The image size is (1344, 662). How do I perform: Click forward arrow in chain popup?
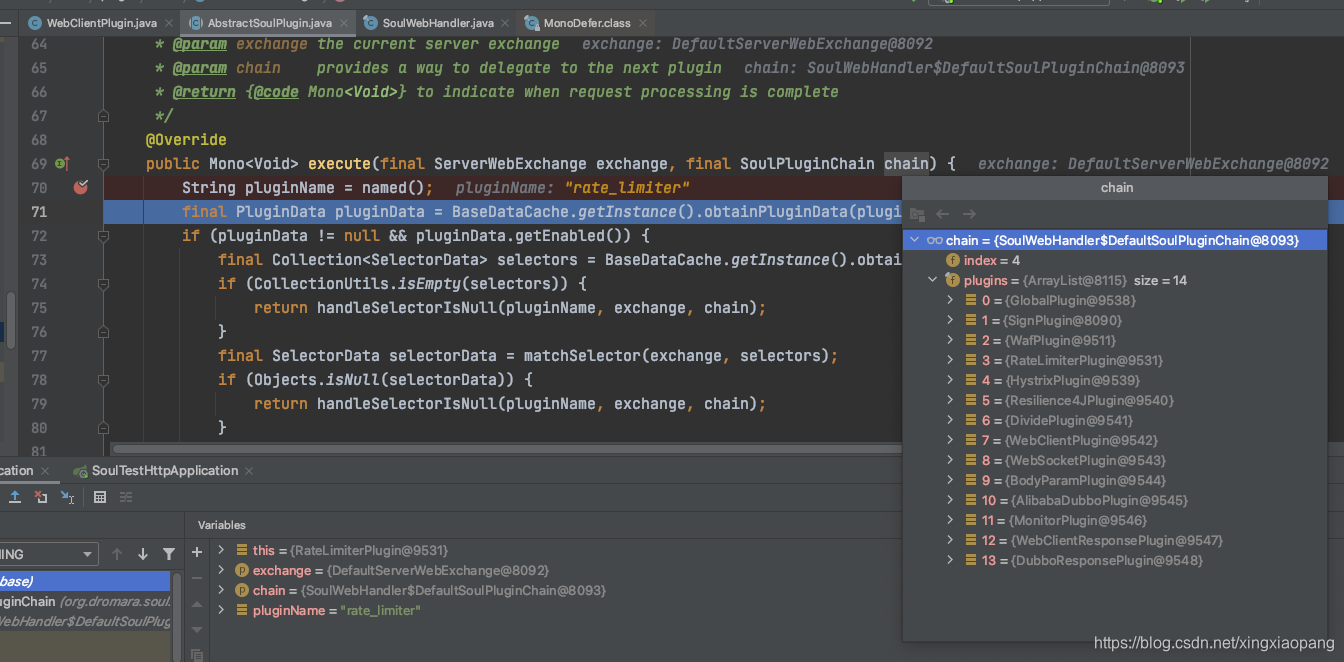pyautogui.click(x=968, y=214)
